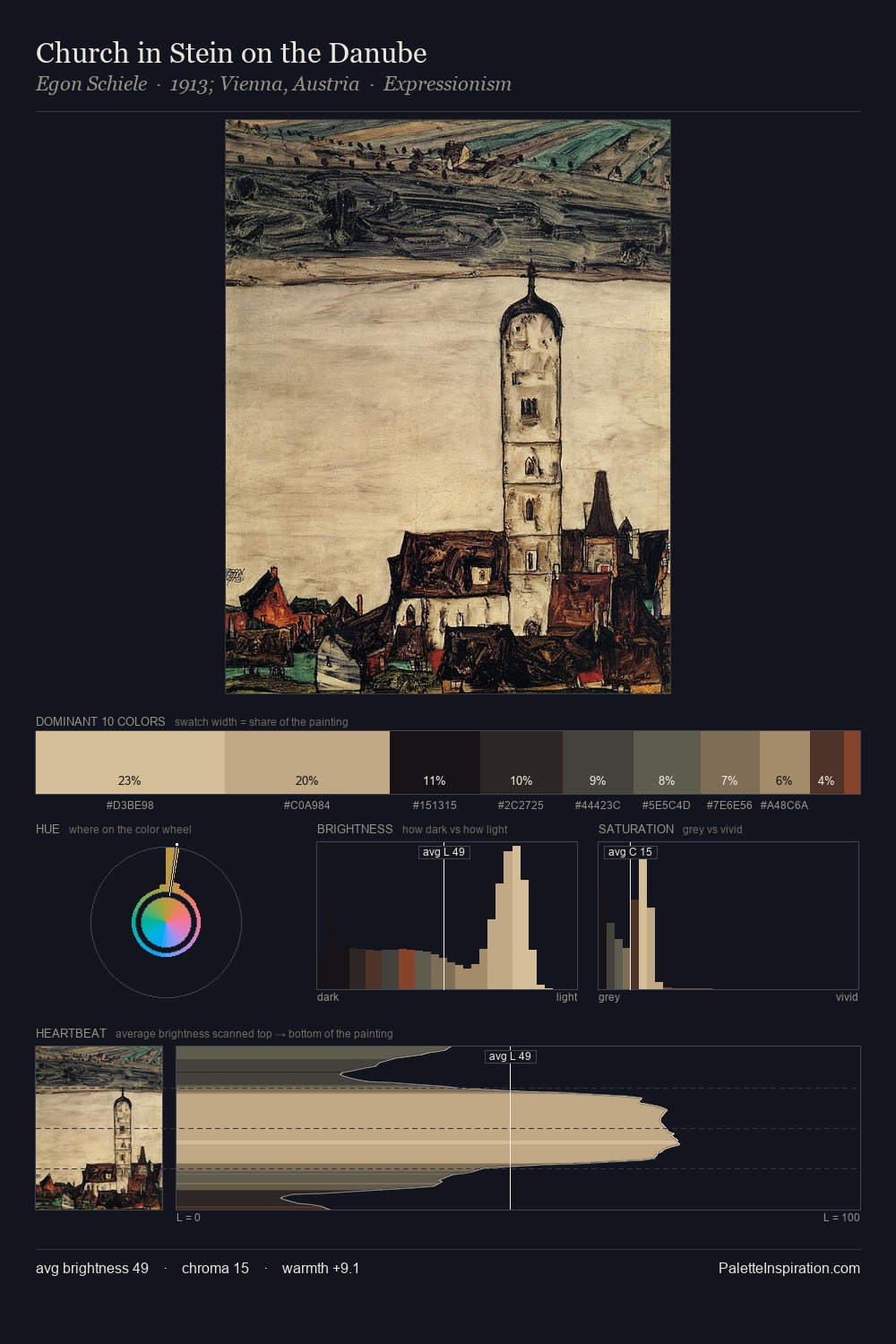Click the hex code '#7E6E56'
Image resolution: width=896 pixels, height=1344 pixels.
tap(729, 806)
